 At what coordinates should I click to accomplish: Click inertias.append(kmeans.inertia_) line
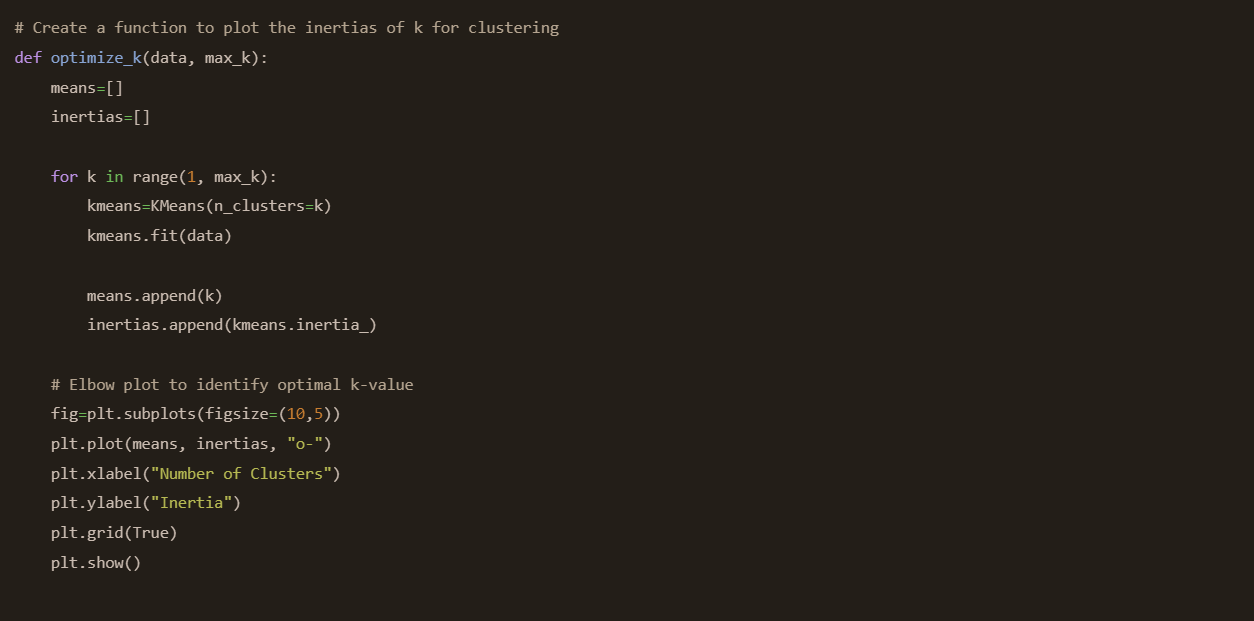(232, 325)
